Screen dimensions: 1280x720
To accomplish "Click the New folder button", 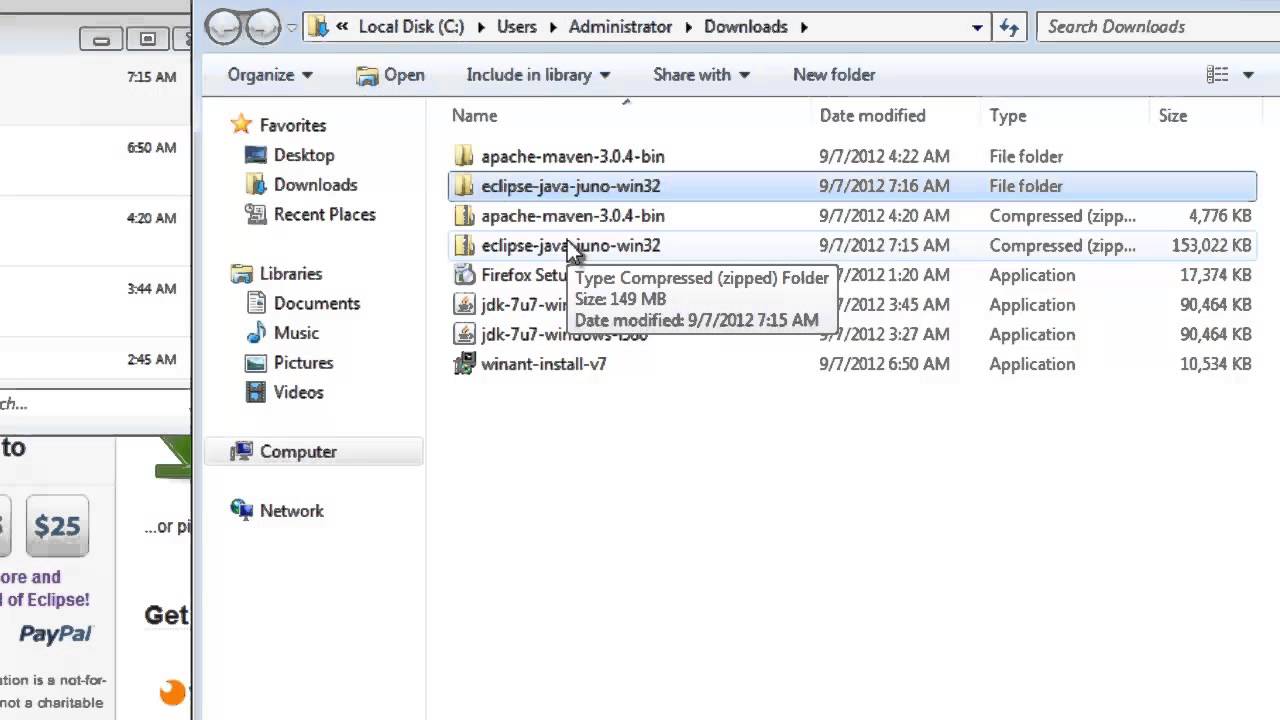I will [x=833, y=75].
